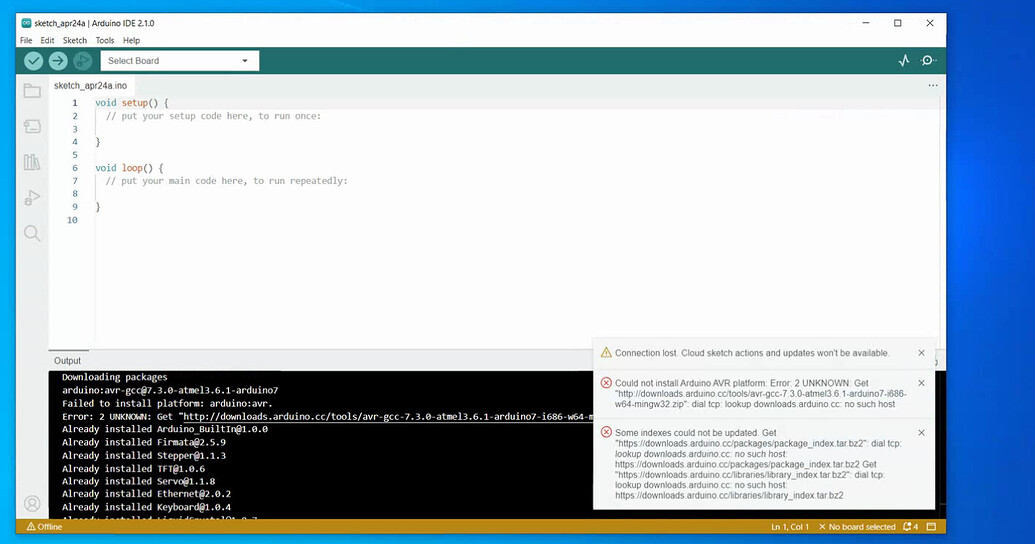Screen dimensions: 1035x544
Task: Open the Search sidebar panel
Action: click(x=32, y=233)
